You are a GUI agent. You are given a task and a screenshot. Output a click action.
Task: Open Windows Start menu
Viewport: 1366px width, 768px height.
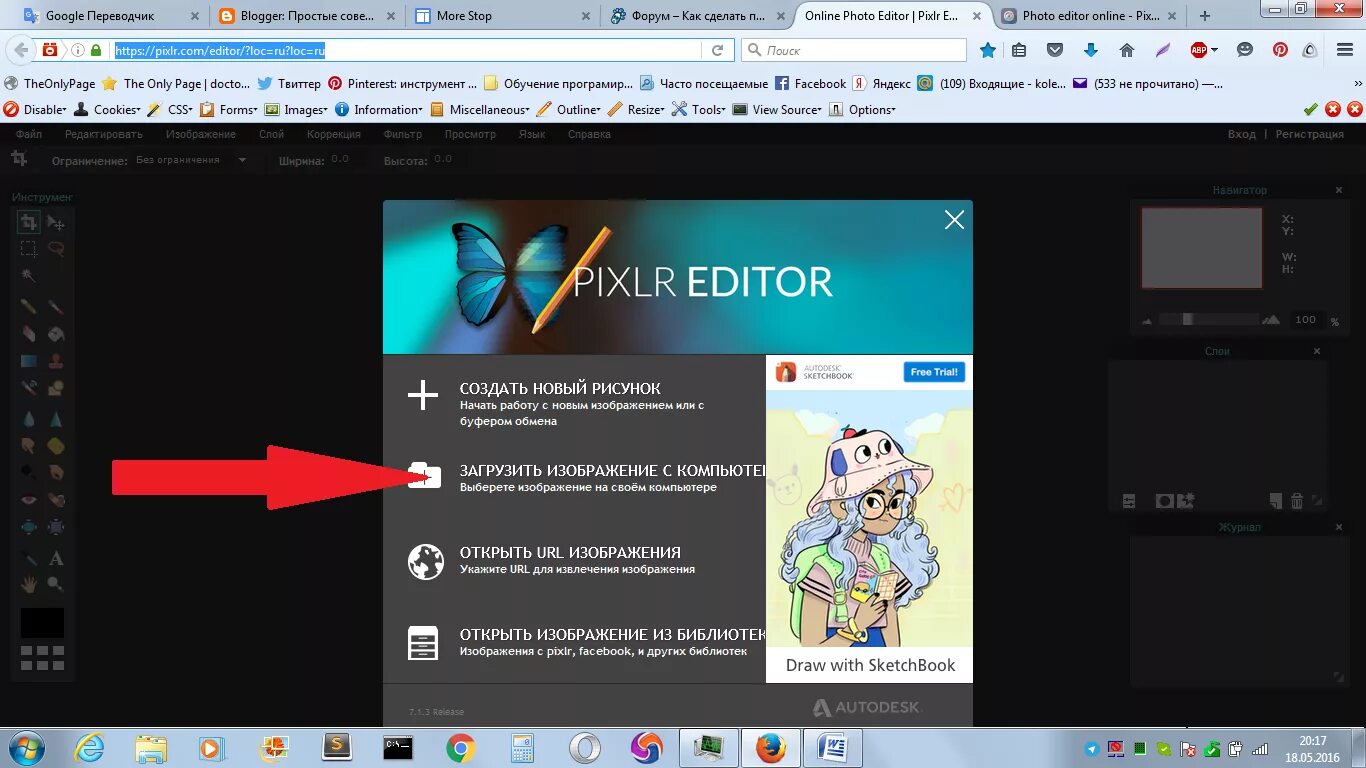[x=26, y=747]
